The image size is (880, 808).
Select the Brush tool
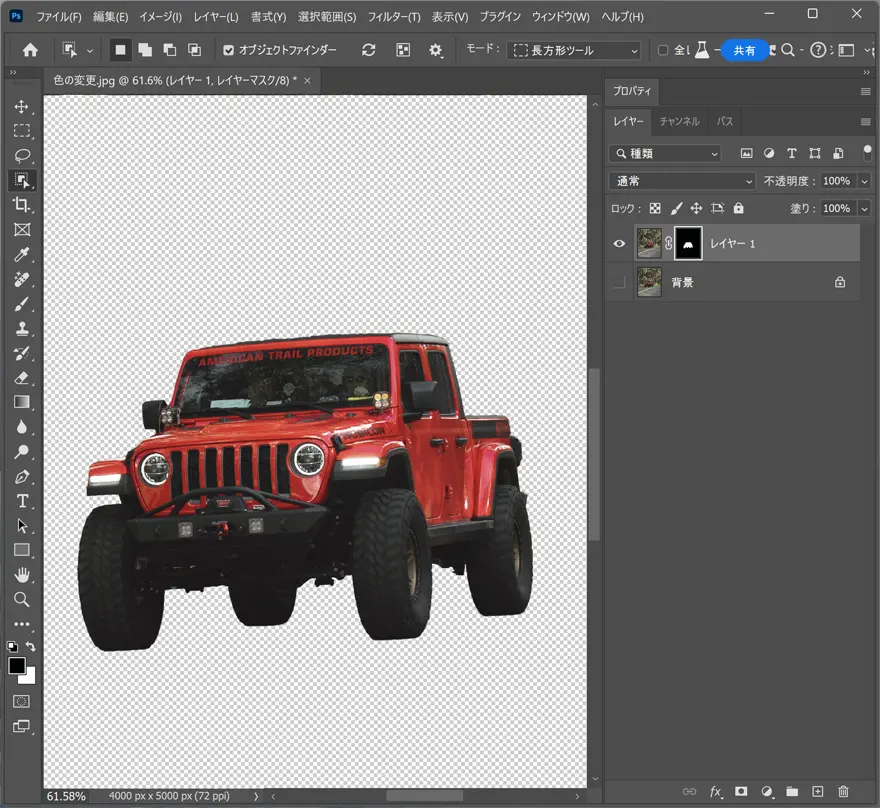click(x=22, y=304)
